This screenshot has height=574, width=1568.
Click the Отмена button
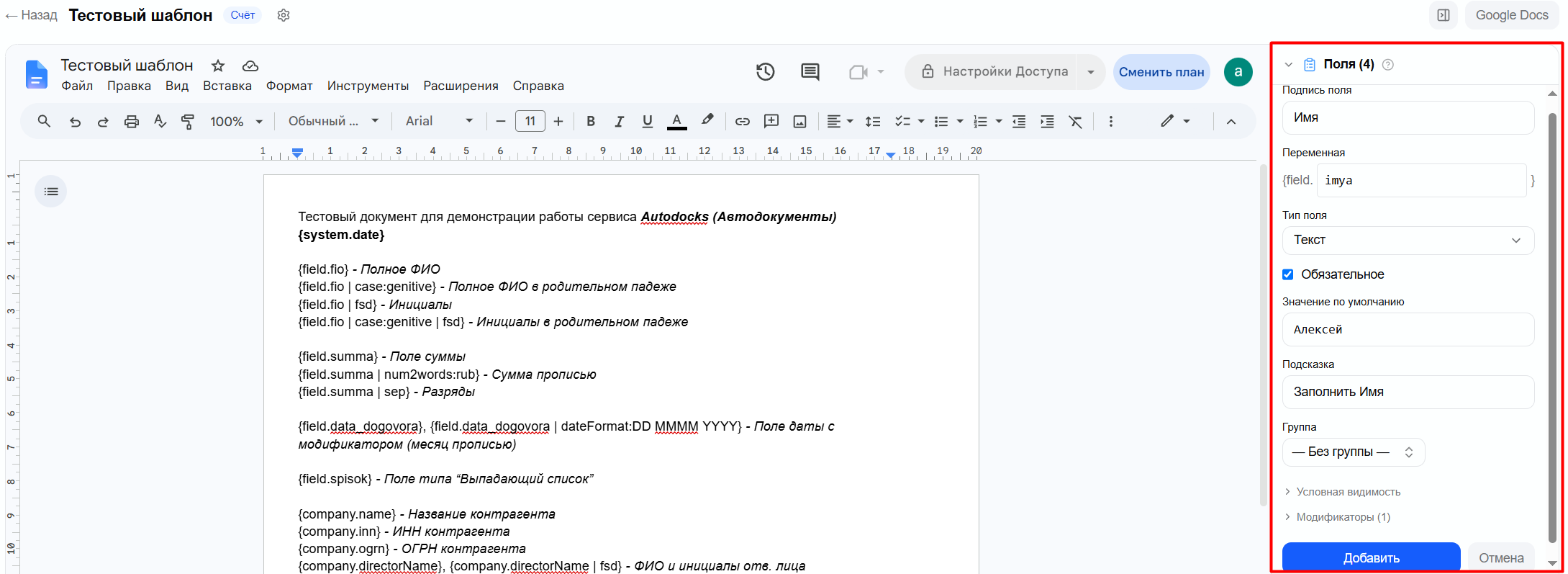(x=1501, y=557)
